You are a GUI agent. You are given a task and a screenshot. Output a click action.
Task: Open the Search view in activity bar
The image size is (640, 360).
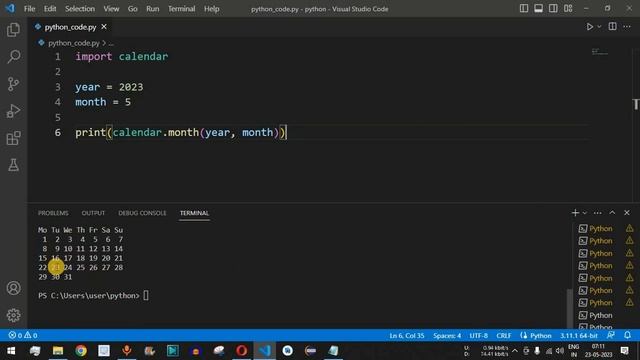coord(13,57)
